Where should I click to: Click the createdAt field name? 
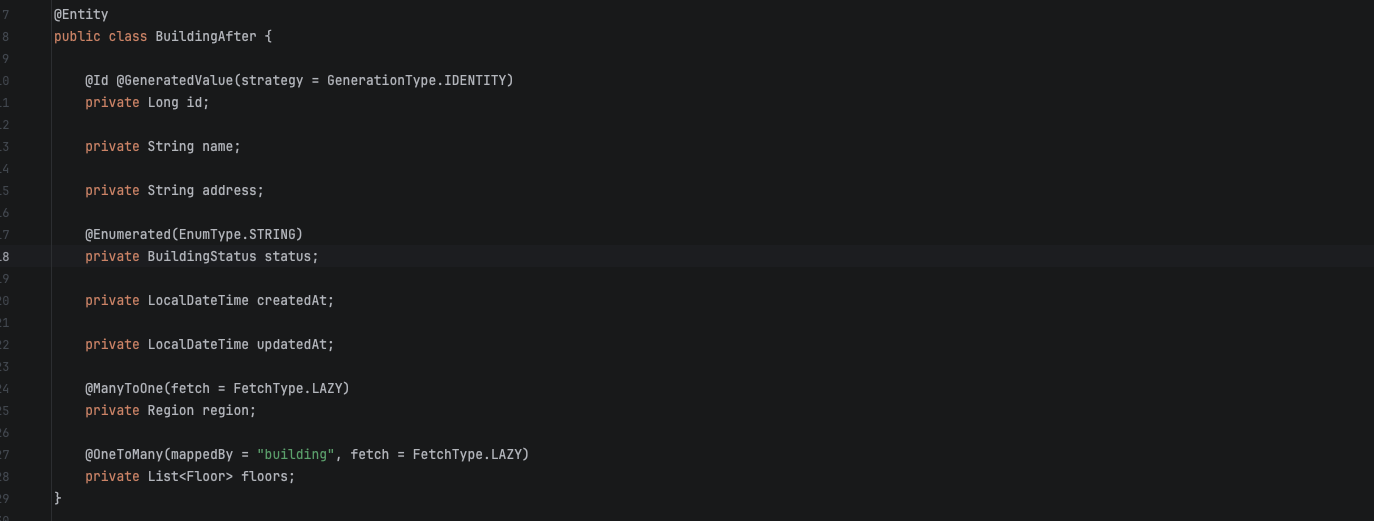pos(295,301)
